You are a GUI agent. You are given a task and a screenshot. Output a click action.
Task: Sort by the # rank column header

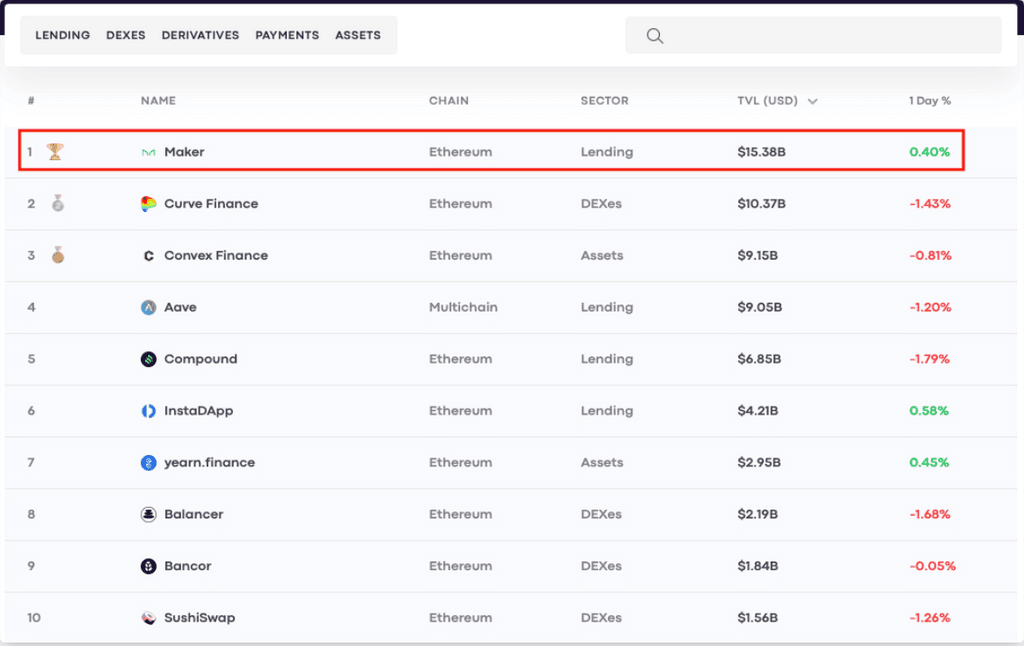point(31,101)
